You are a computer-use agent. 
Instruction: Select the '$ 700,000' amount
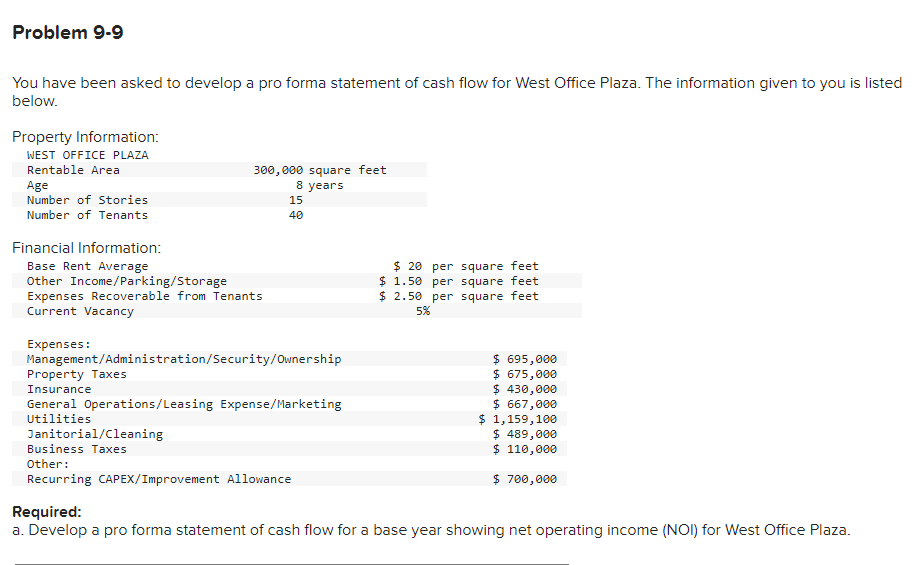coord(524,480)
